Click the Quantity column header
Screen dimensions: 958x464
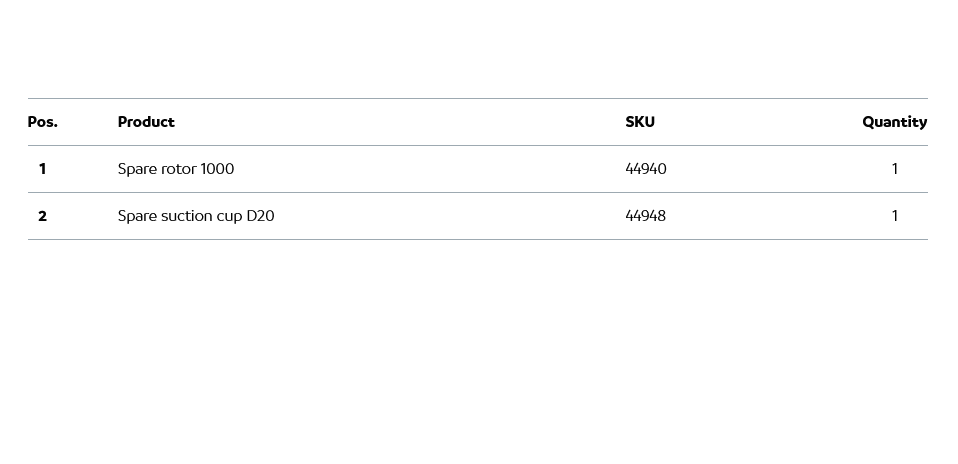(x=894, y=122)
